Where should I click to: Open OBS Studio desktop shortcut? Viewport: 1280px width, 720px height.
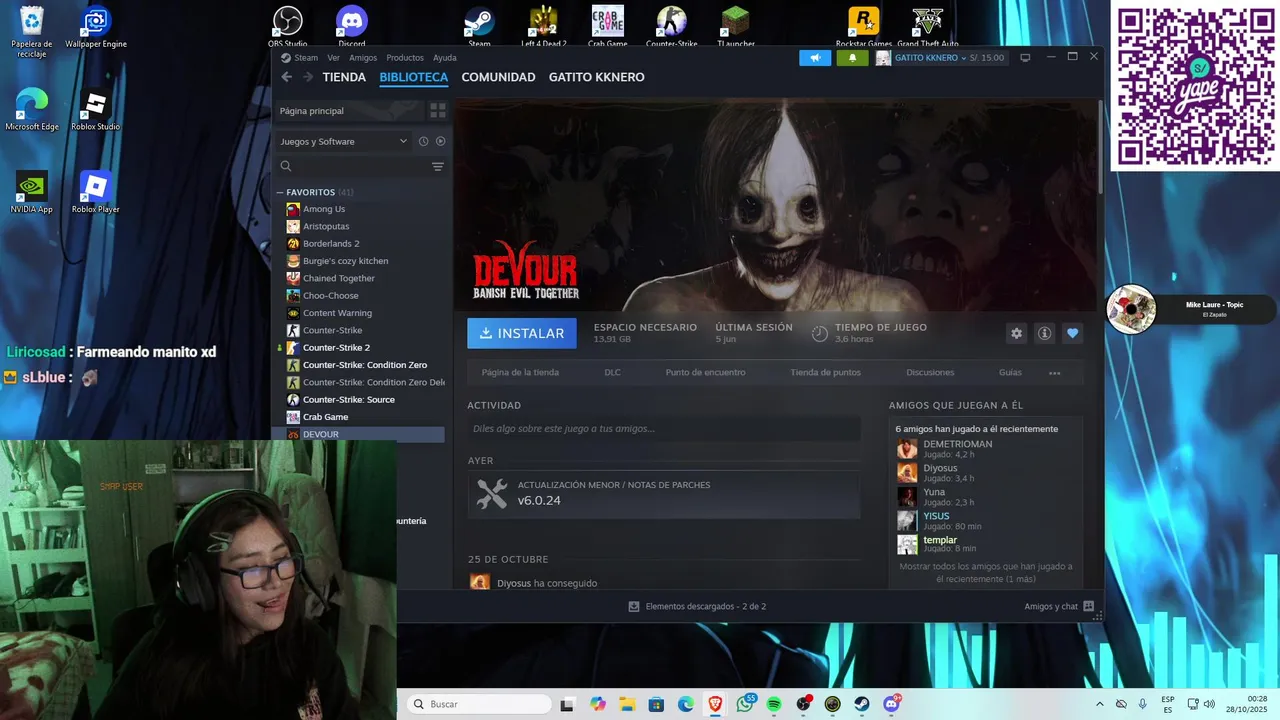(x=287, y=27)
